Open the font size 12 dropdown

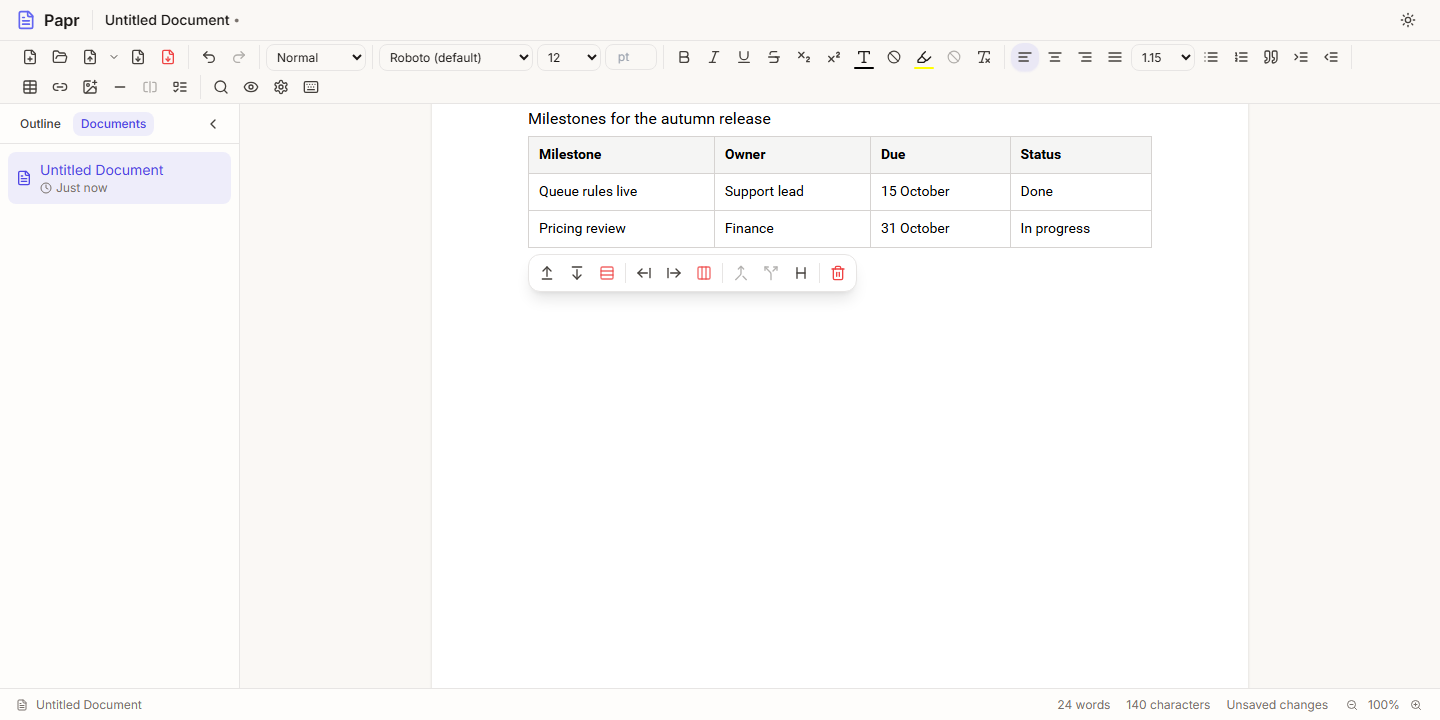click(x=569, y=57)
